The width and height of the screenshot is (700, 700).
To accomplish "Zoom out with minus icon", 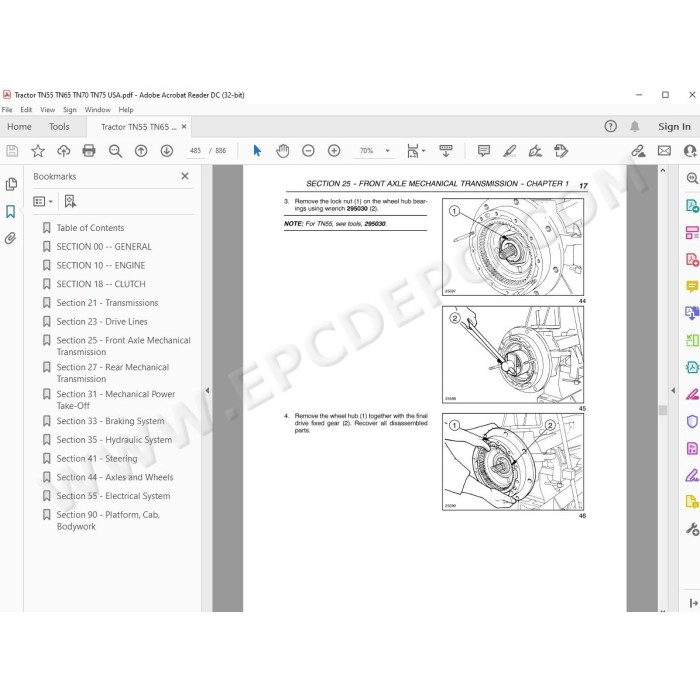I will (x=308, y=151).
